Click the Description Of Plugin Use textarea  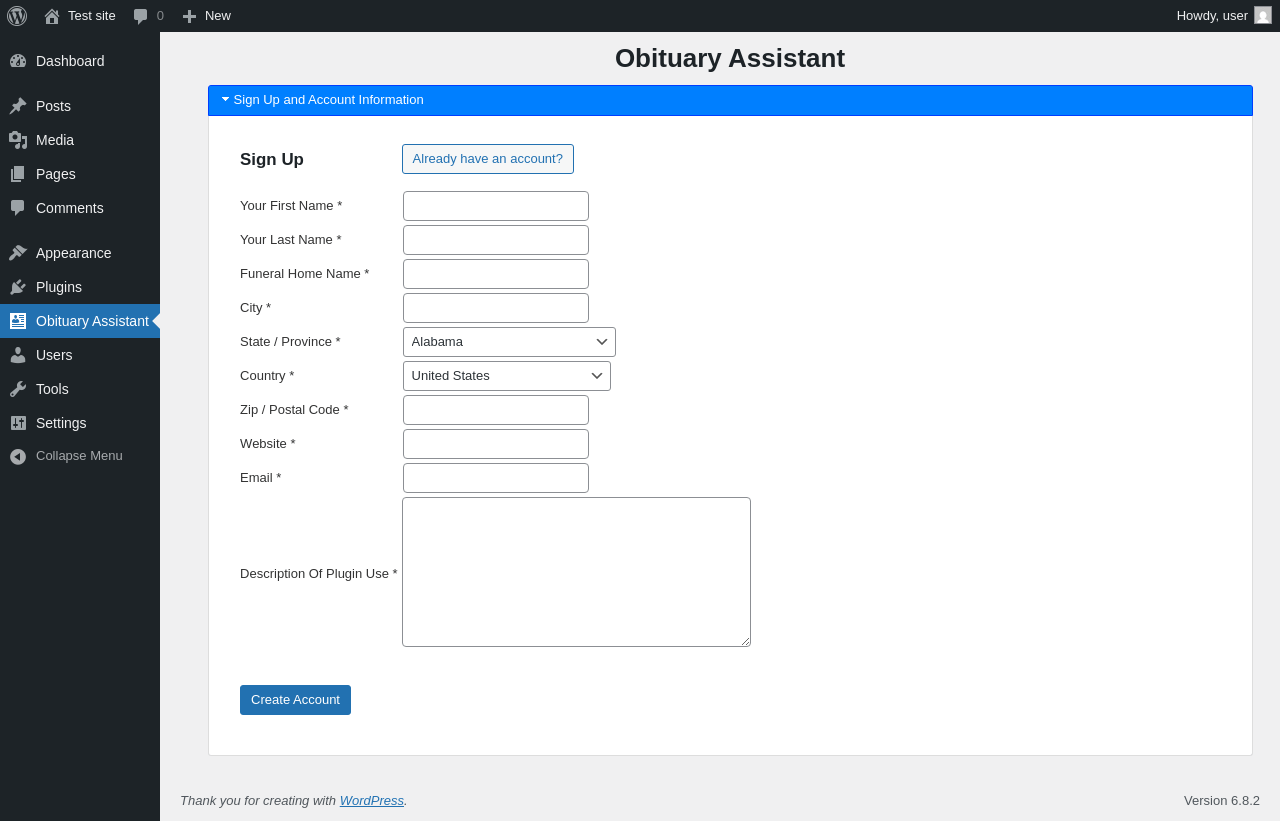pos(576,572)
